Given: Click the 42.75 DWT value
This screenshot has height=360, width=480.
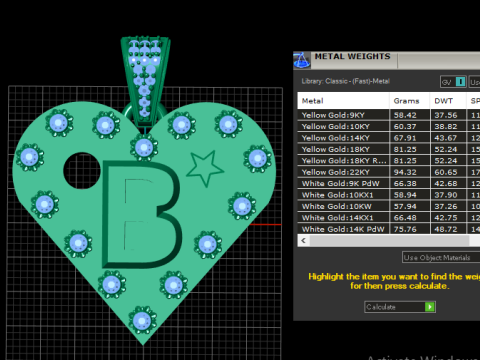Looking at the screenshot, I should [446, 217].
